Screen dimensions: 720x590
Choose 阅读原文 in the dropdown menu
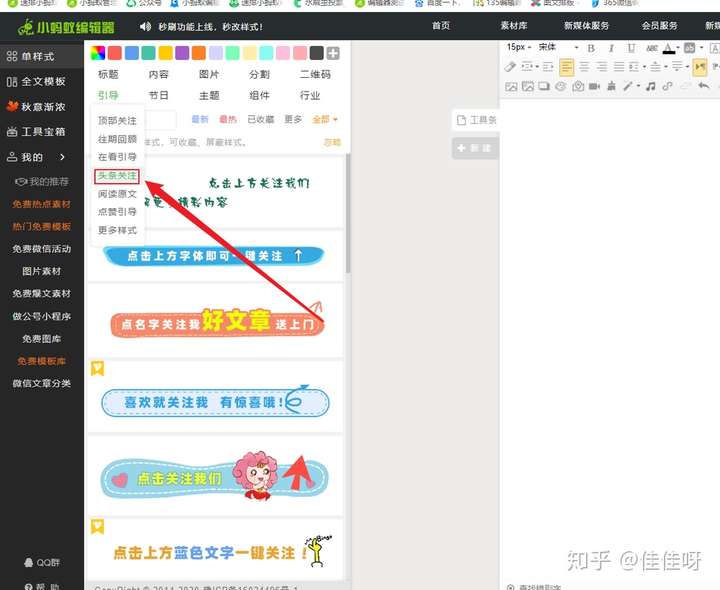pos(117,194)
